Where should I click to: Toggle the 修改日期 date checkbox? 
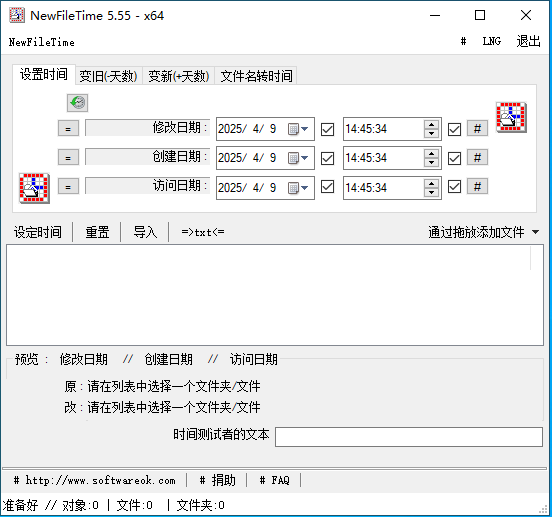(x=327, y=129)
